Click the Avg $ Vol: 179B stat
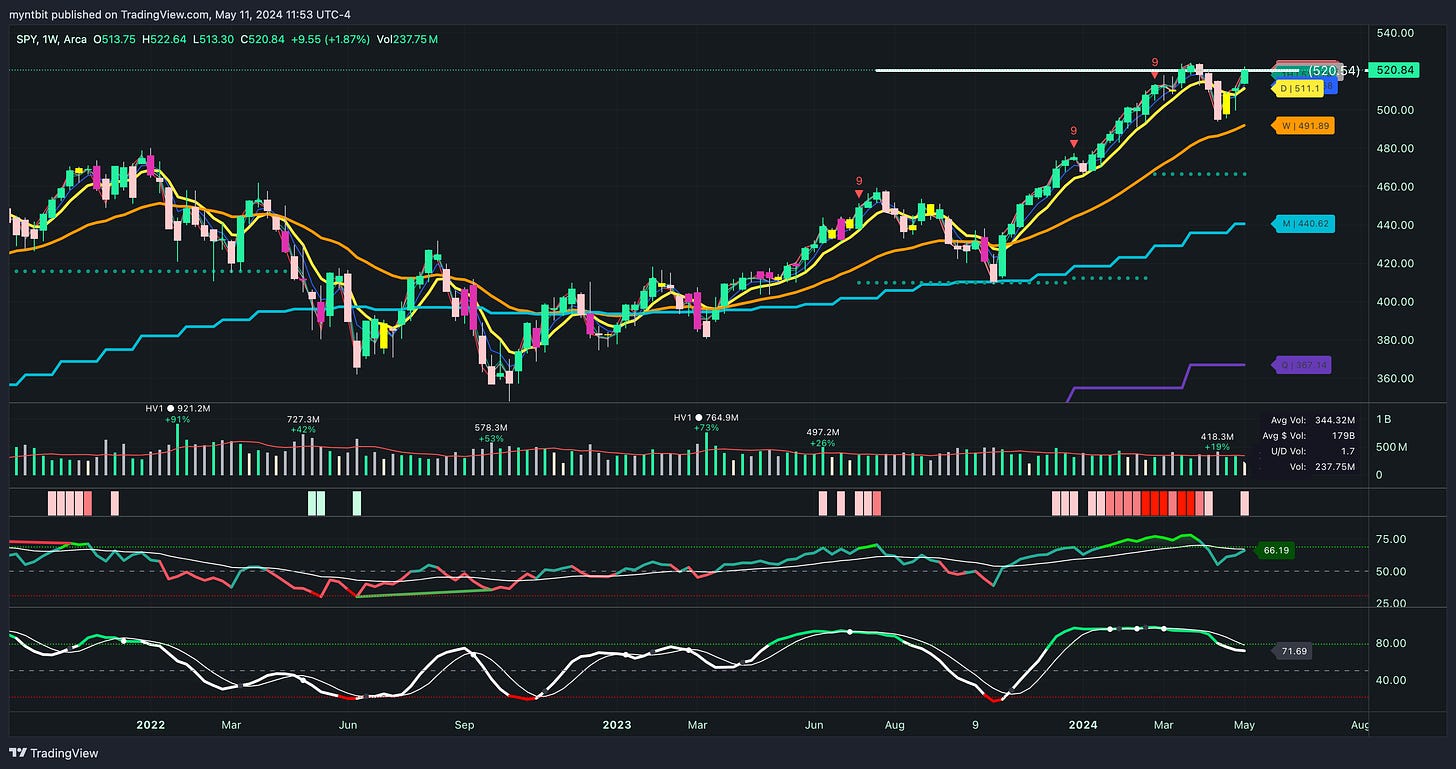Image resolution: width=1456 pixels, height=769 pixels. [1308, 434]
